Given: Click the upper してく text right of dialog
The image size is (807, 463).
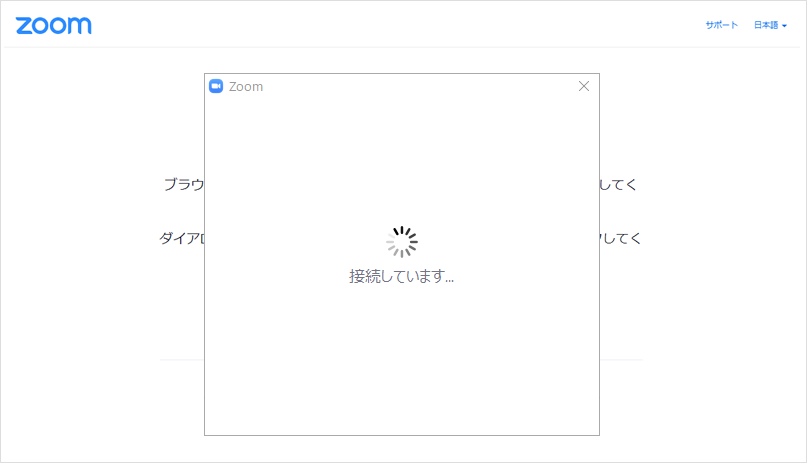Looking at the screenshot, I should coord(618,184).
